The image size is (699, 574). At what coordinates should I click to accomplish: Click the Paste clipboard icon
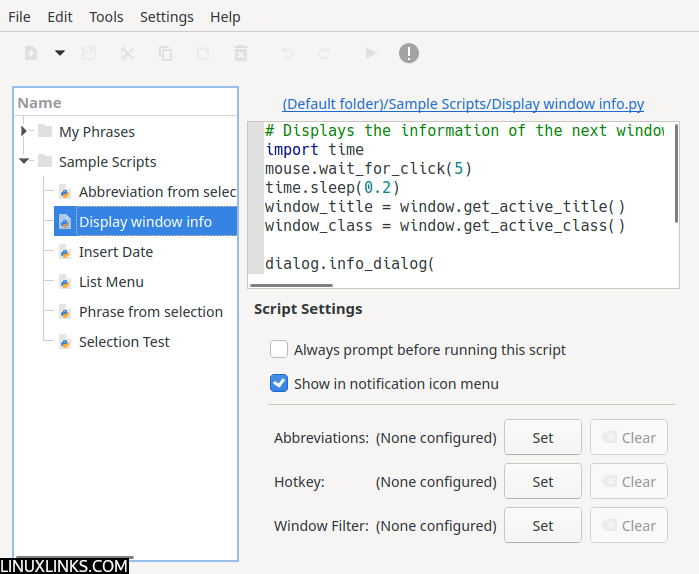tap(203, 53)
